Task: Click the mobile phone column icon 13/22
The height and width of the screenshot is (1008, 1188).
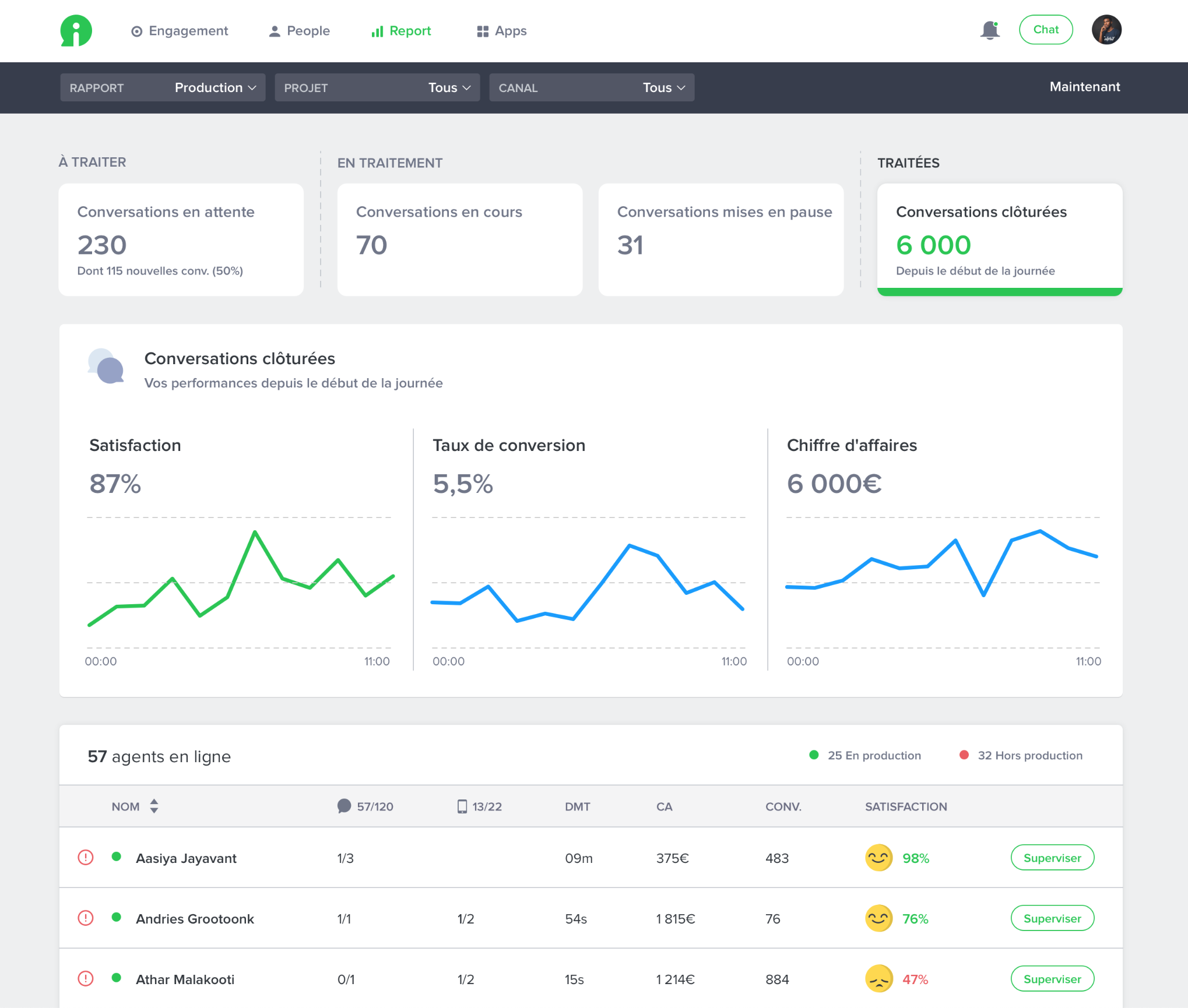Action: [462, 806]
